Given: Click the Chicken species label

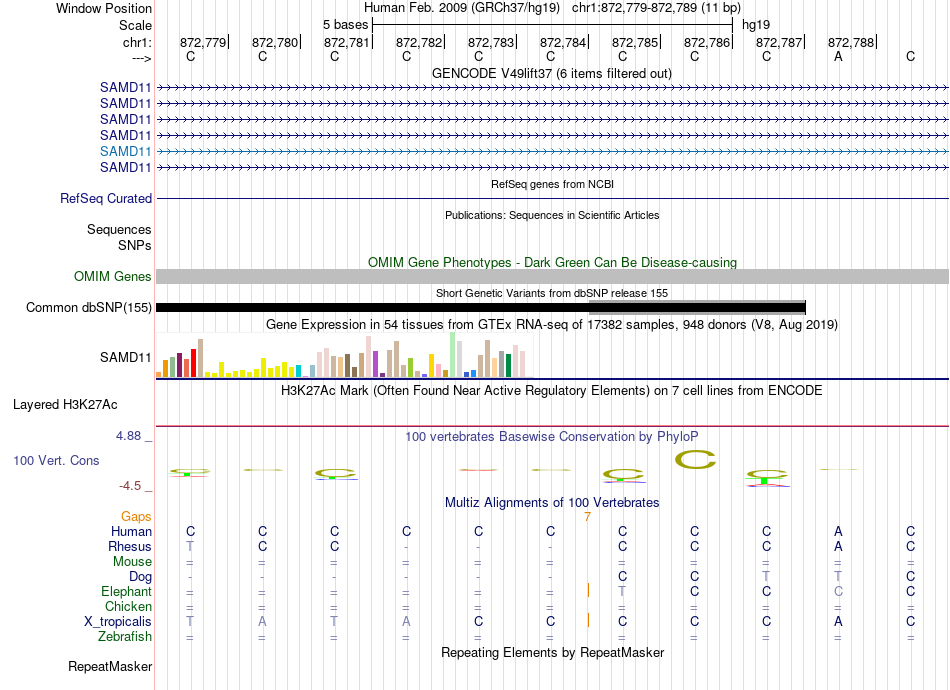Looking at the screenshot, I should point(128,606).
